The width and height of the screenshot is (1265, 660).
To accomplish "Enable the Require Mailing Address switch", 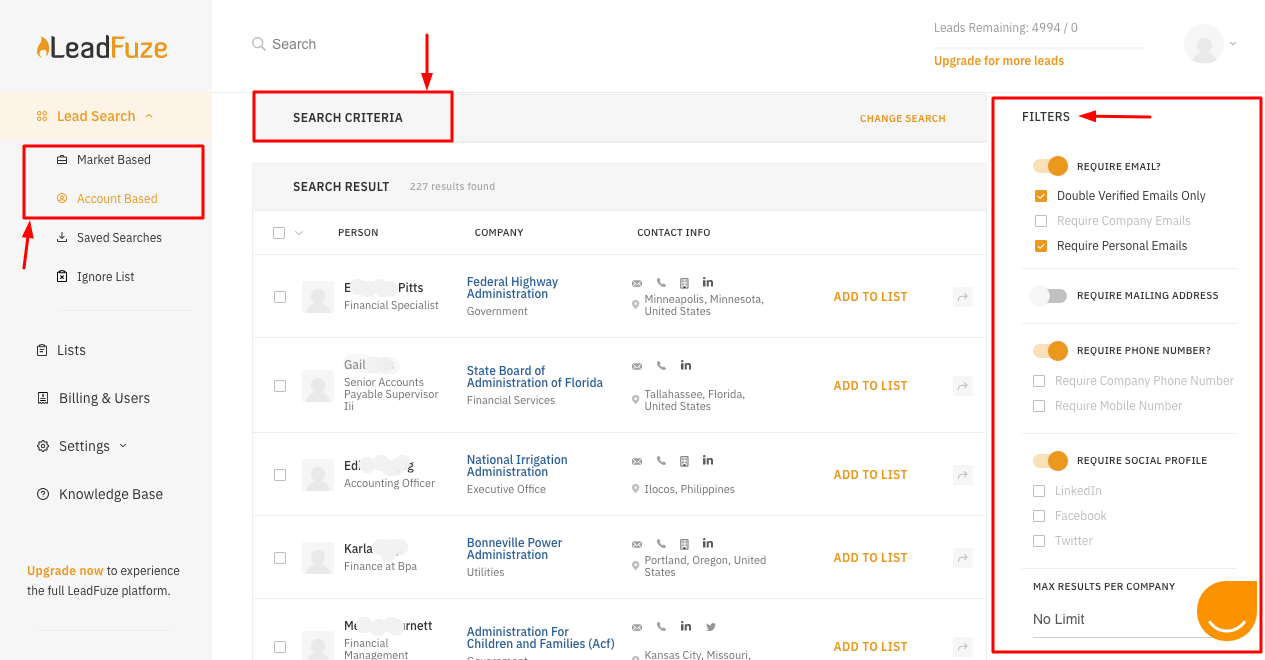I will (1049, 296).
